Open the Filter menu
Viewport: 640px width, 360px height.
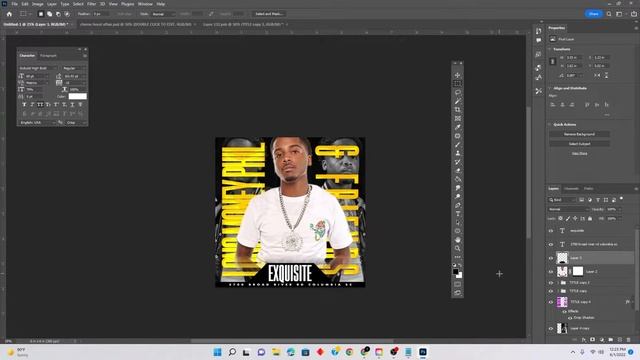pos(91,4)
